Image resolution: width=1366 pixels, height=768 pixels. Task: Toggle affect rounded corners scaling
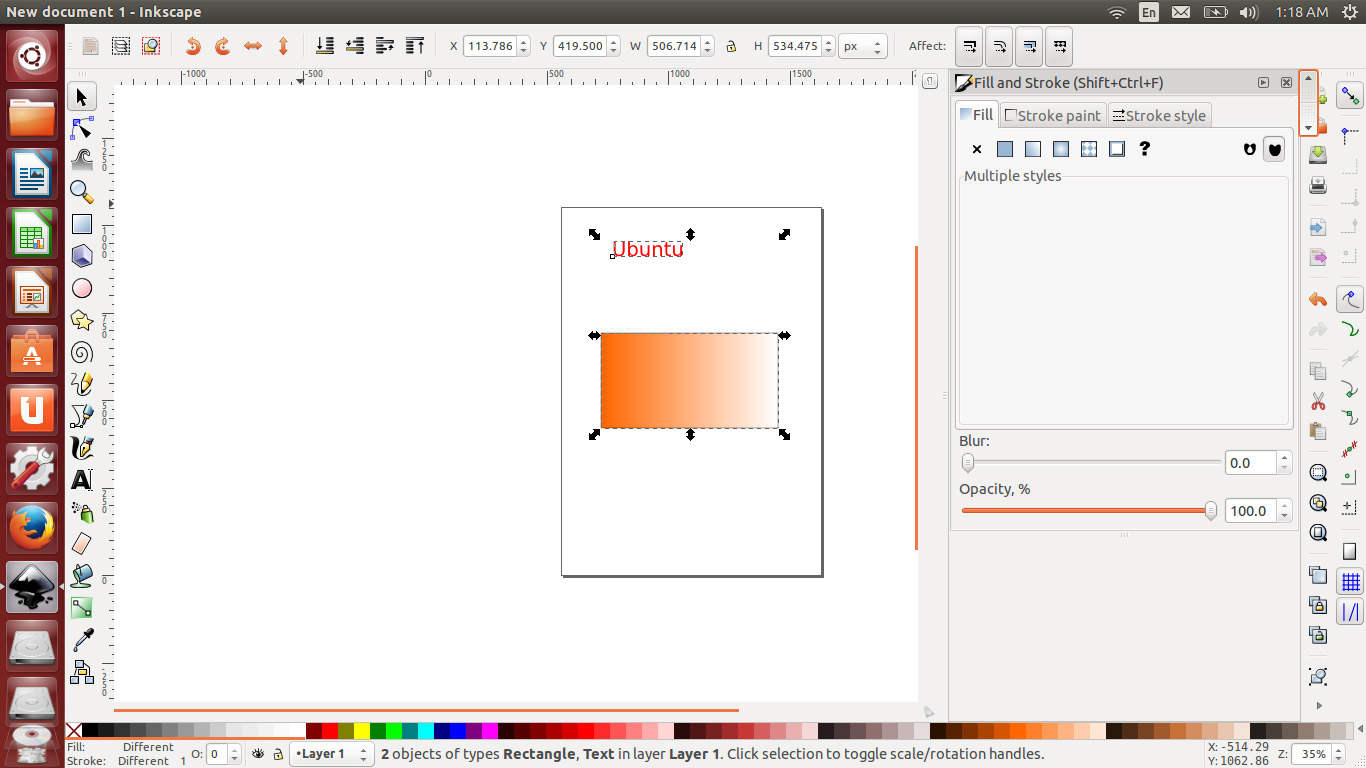[x=1000, y=46]
